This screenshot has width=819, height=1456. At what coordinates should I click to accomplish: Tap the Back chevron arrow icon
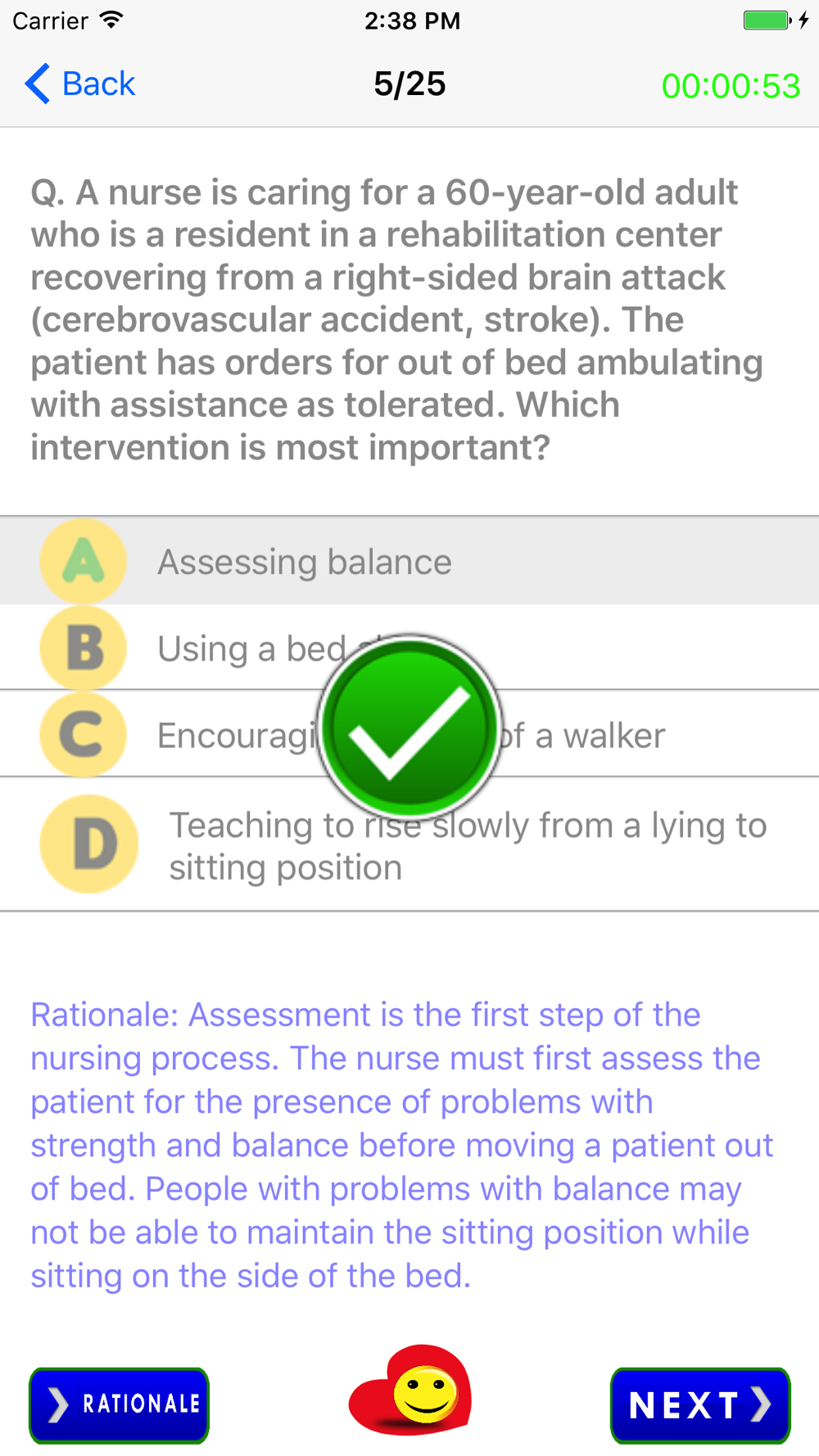click(x=38, y=84)
